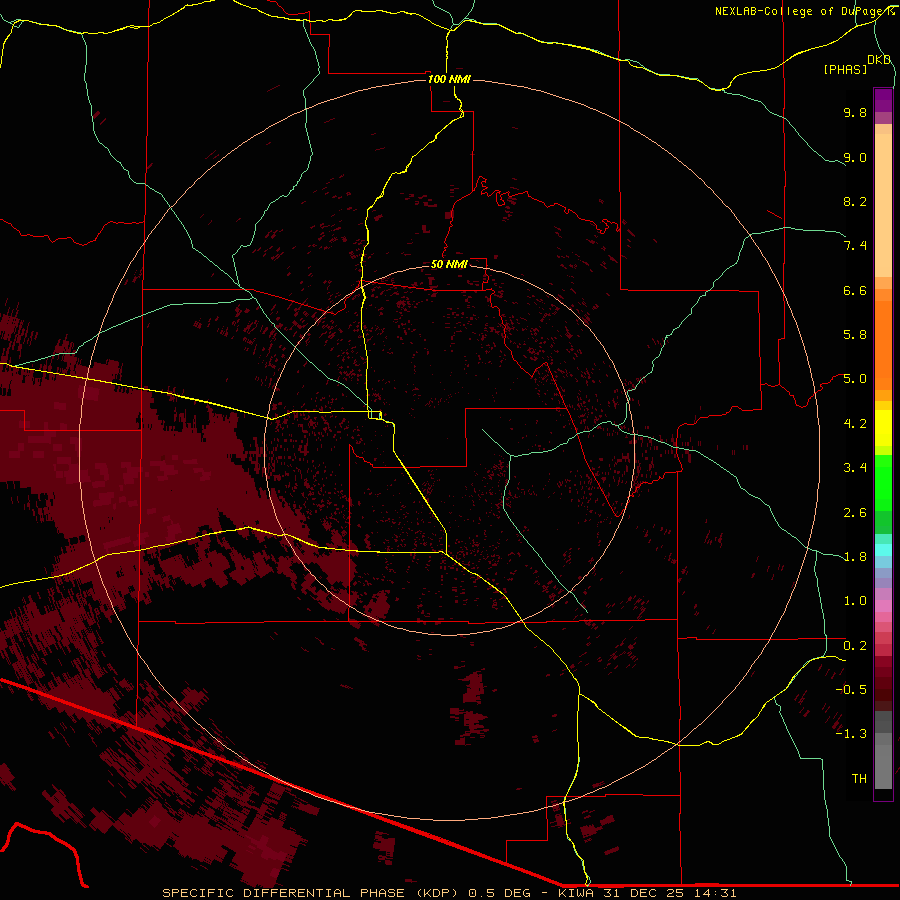Click the 5.0 value on color scale

(855, 379)
